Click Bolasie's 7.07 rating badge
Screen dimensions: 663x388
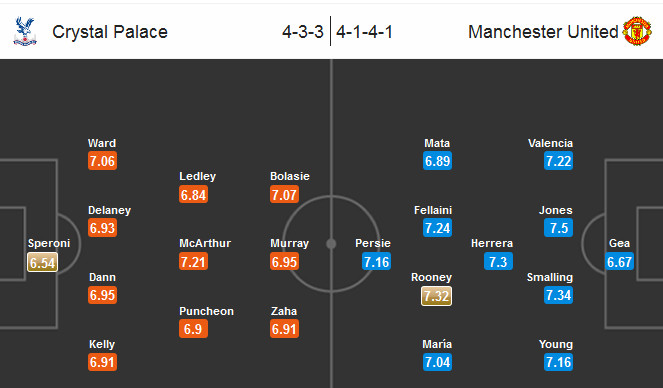285,194
